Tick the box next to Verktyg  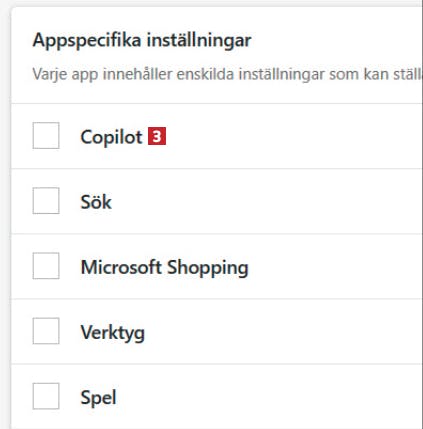click(46, 331)
